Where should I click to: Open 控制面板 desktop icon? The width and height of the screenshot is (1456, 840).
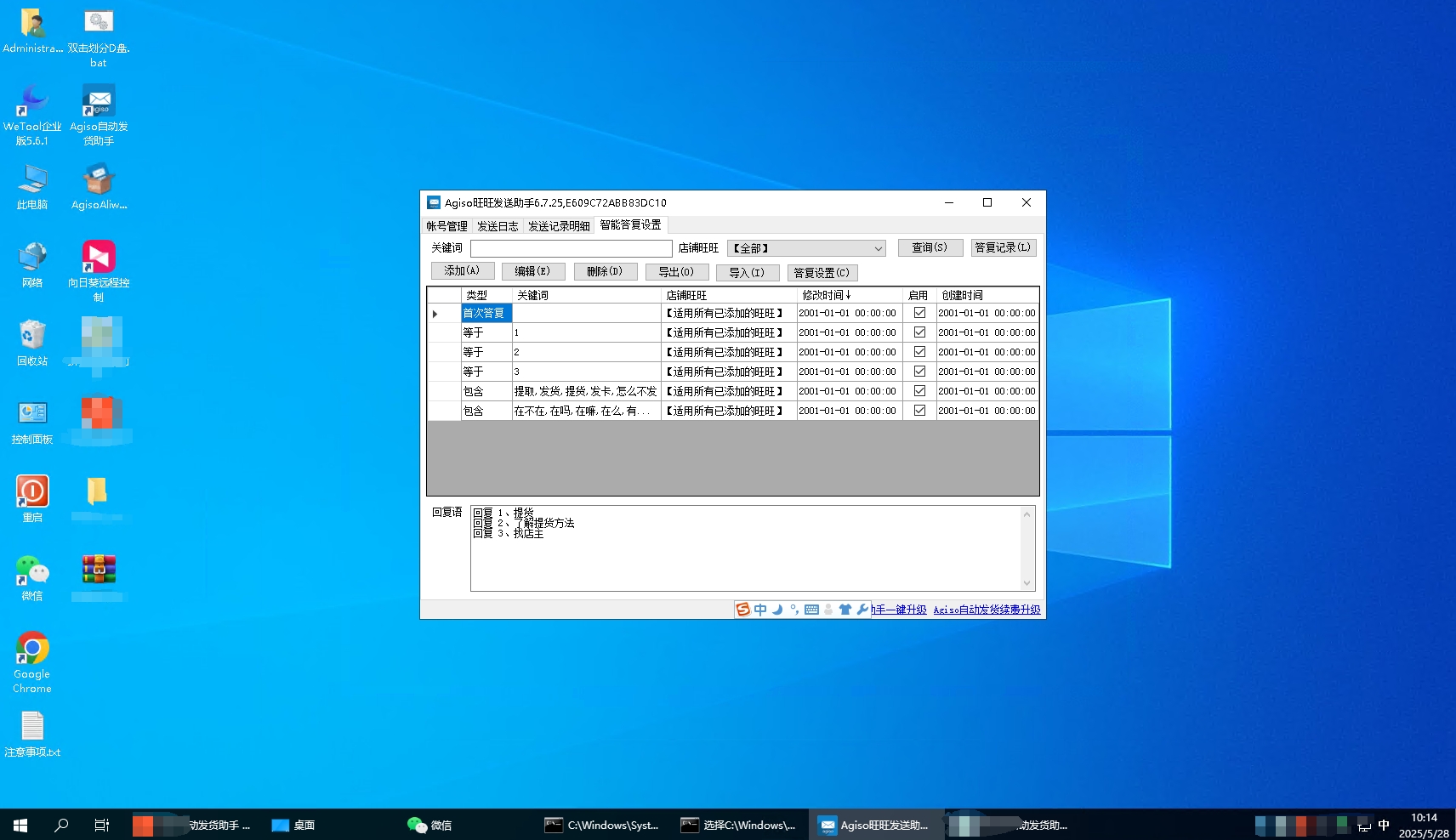tap(32, 422)
